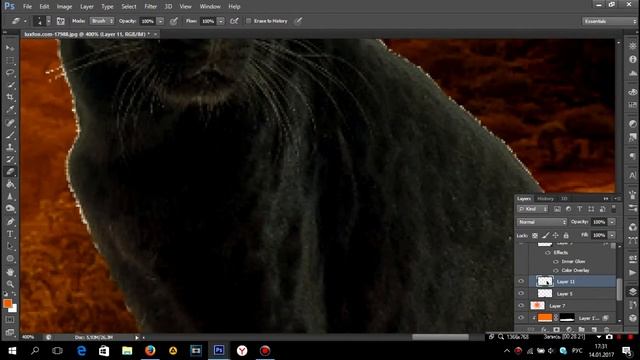The width and height of the screenshot is (640, 360).
Task: Open the Layer menu
Action: (x=87, y=7)
